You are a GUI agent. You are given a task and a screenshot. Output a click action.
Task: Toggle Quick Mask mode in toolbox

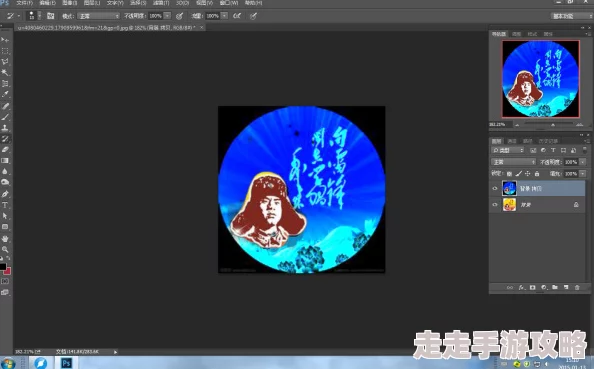coord(5,281)
